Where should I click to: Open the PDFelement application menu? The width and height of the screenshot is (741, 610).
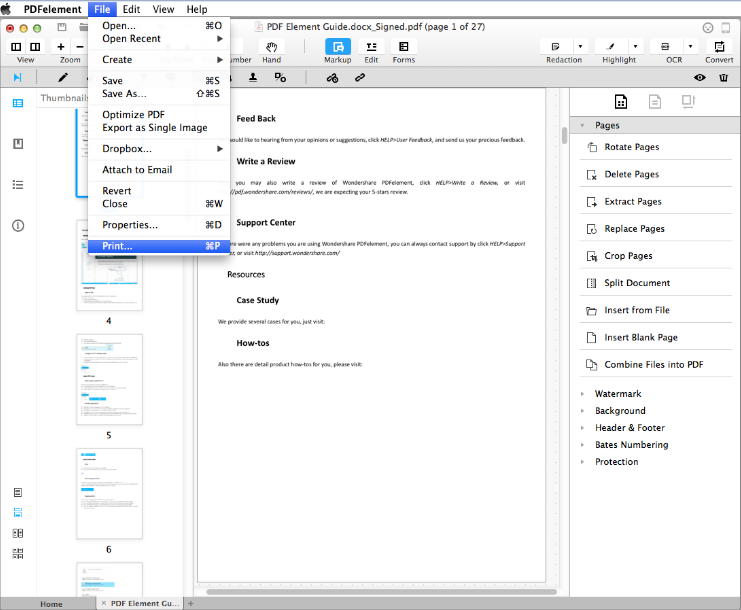(x=52, y=9)
